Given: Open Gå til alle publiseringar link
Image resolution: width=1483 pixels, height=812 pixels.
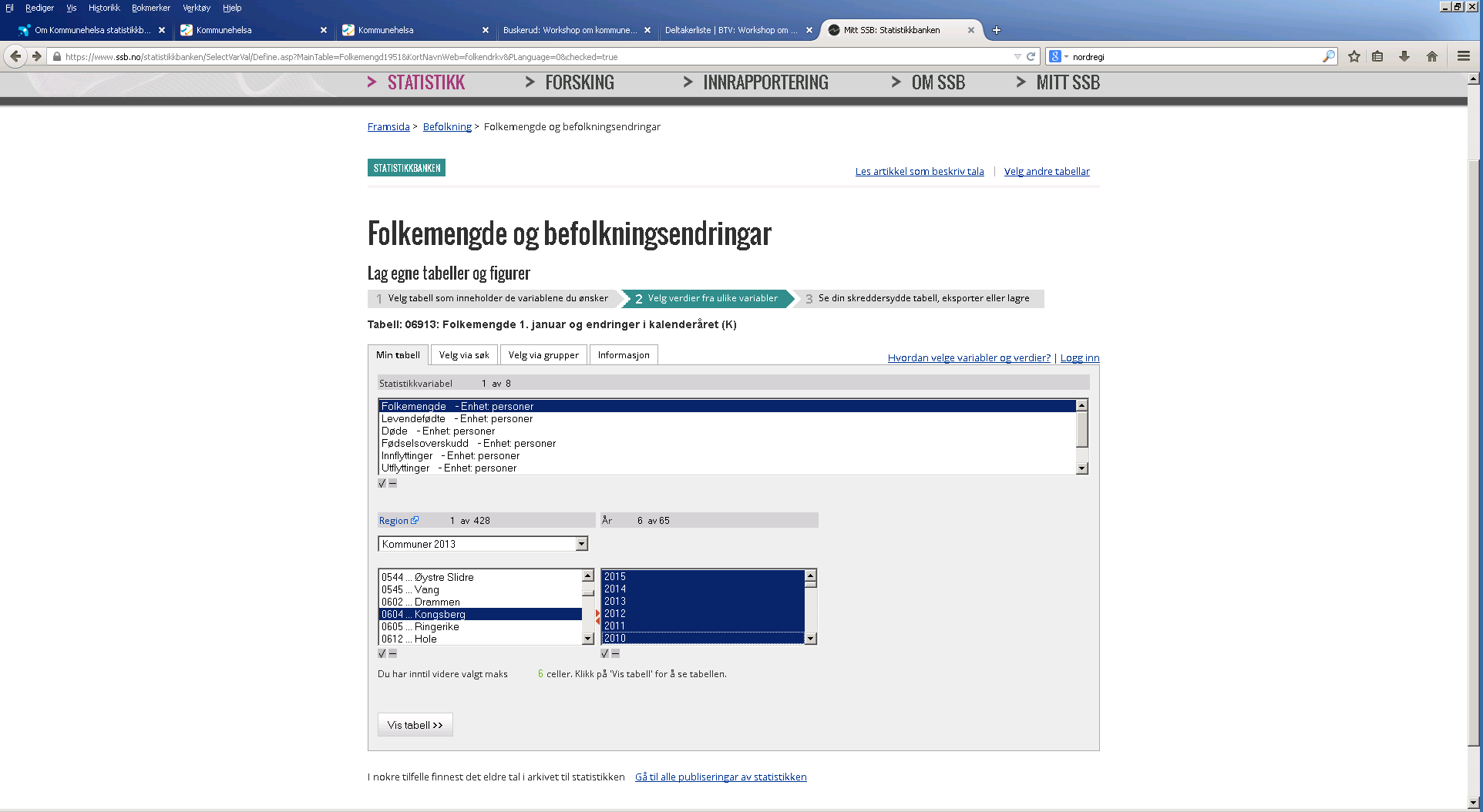Looking at the screenshot, I should 721,777.
